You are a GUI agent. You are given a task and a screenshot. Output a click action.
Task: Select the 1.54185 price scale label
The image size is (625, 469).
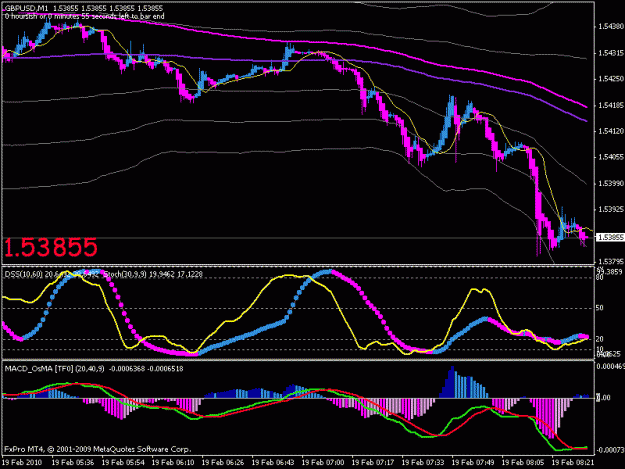coord(610,105)
